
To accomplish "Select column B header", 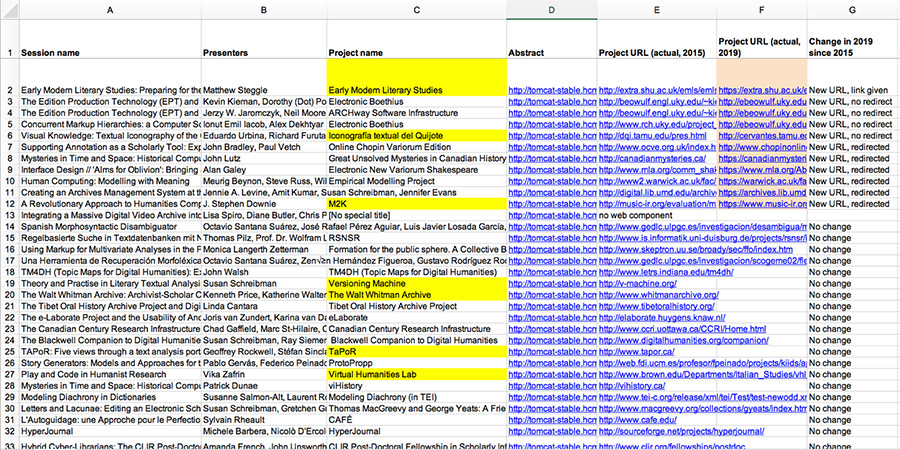I will coord(264,10).
